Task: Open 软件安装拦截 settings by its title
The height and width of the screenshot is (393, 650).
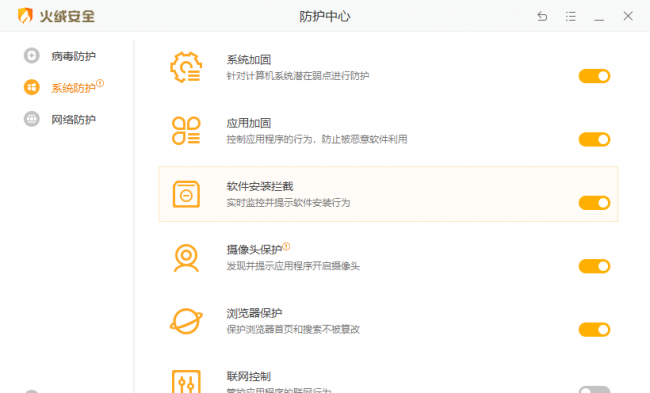Action: 260,187
